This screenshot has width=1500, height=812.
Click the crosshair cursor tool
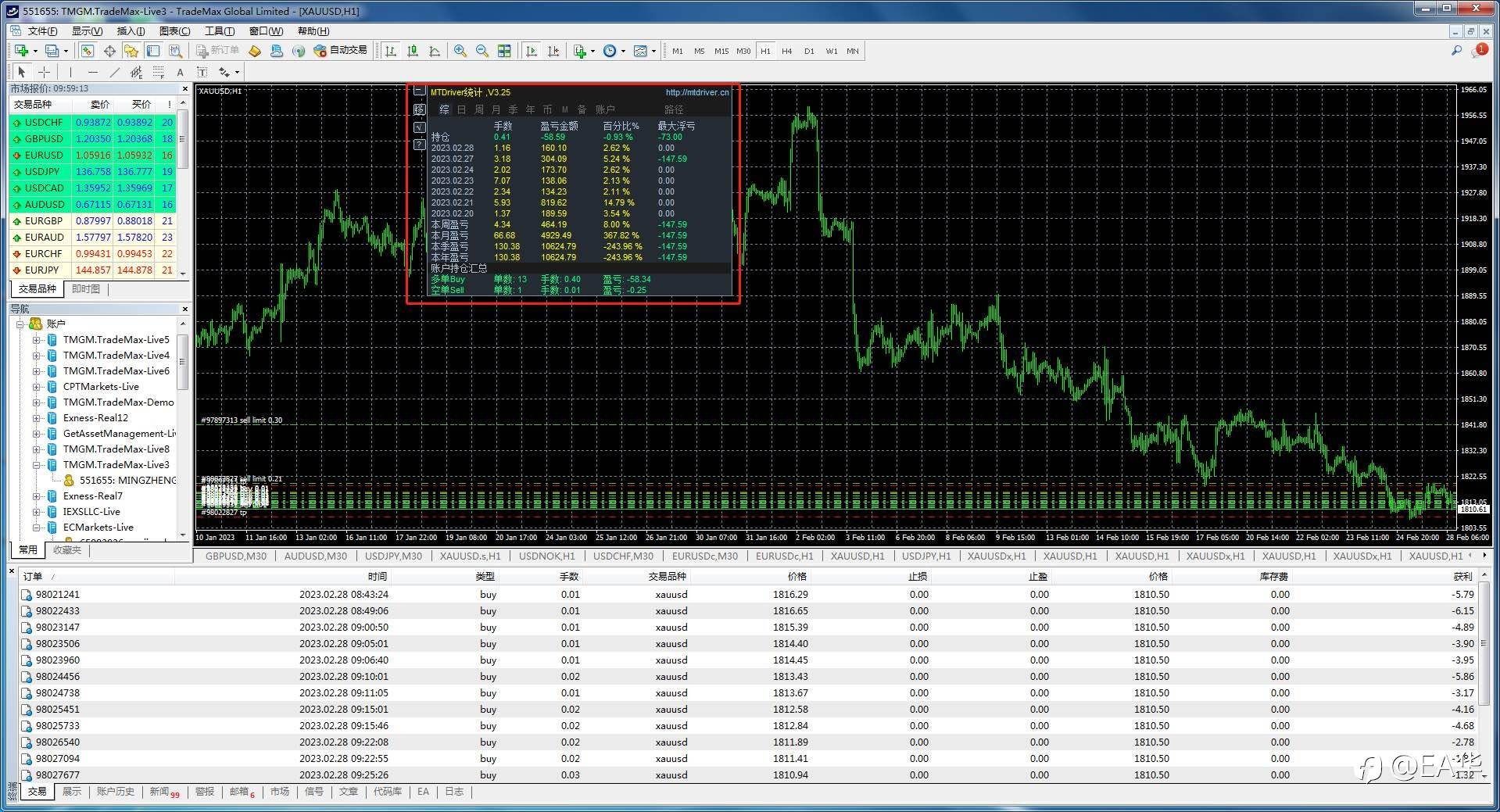45,72
